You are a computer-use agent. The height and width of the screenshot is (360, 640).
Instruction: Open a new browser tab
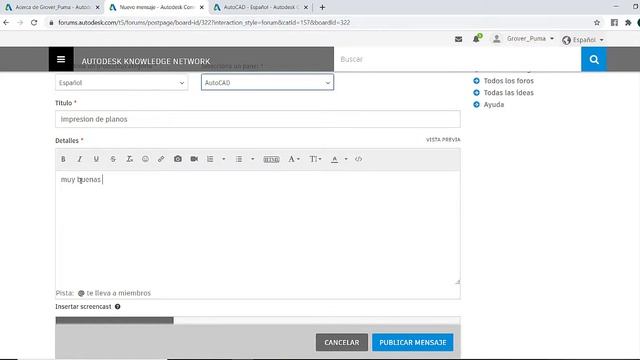(x=322, y=7)
